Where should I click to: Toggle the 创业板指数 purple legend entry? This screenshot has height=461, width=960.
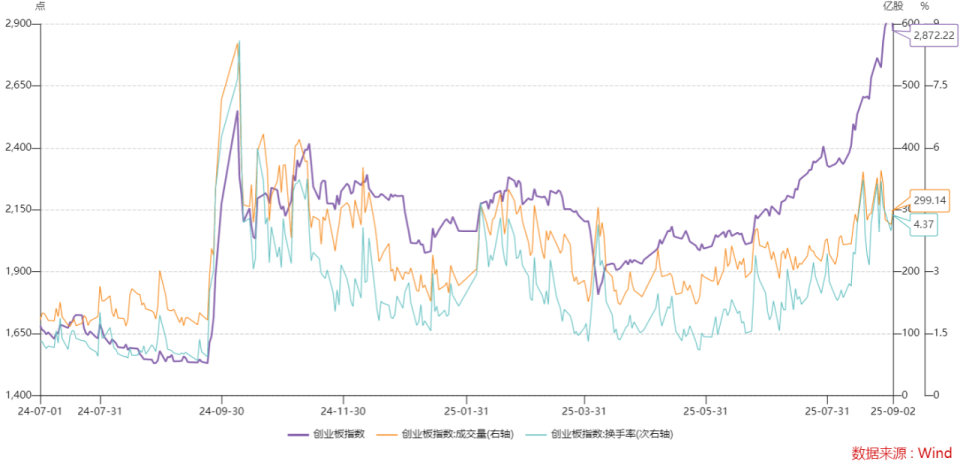point(326,434)
